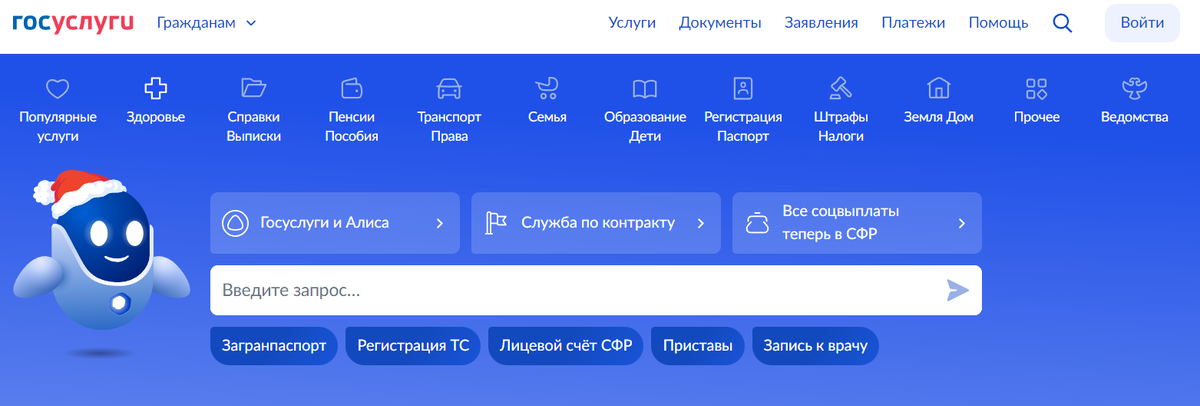Screen dimensions: 1200x406
Task: Open Ведомства eagle emblem icon
Action: click(1134, 89)
